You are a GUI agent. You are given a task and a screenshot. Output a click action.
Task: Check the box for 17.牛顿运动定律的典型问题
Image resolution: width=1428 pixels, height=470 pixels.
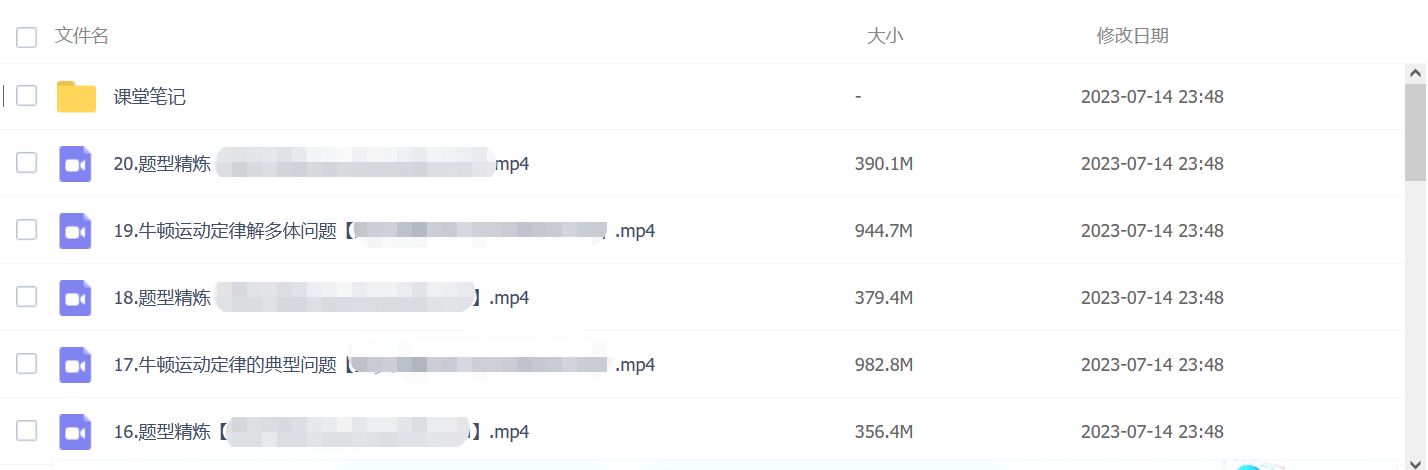tap(26, 364)
